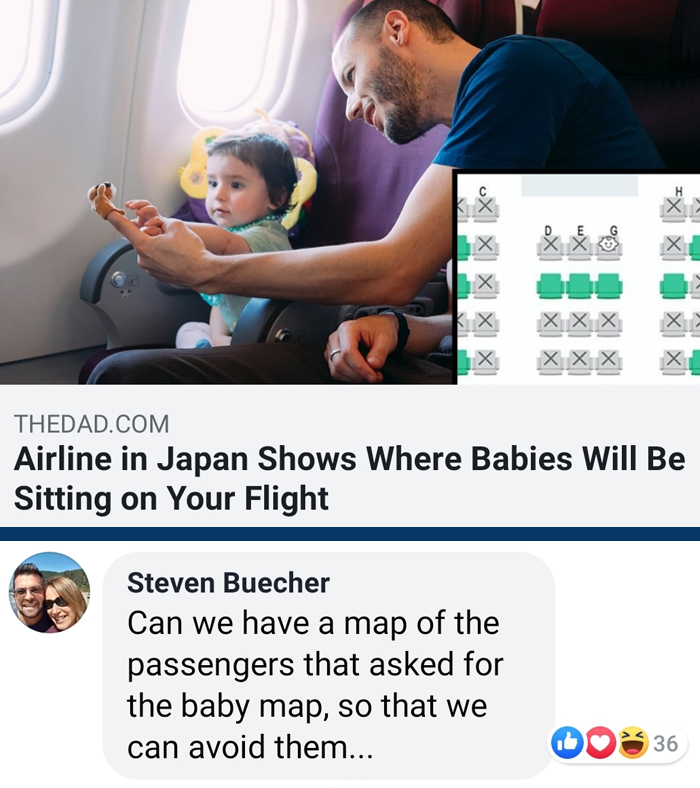Select the unavailable seat under column H label
The width and height of the screenshot is (700, 788).
[674, 208]
